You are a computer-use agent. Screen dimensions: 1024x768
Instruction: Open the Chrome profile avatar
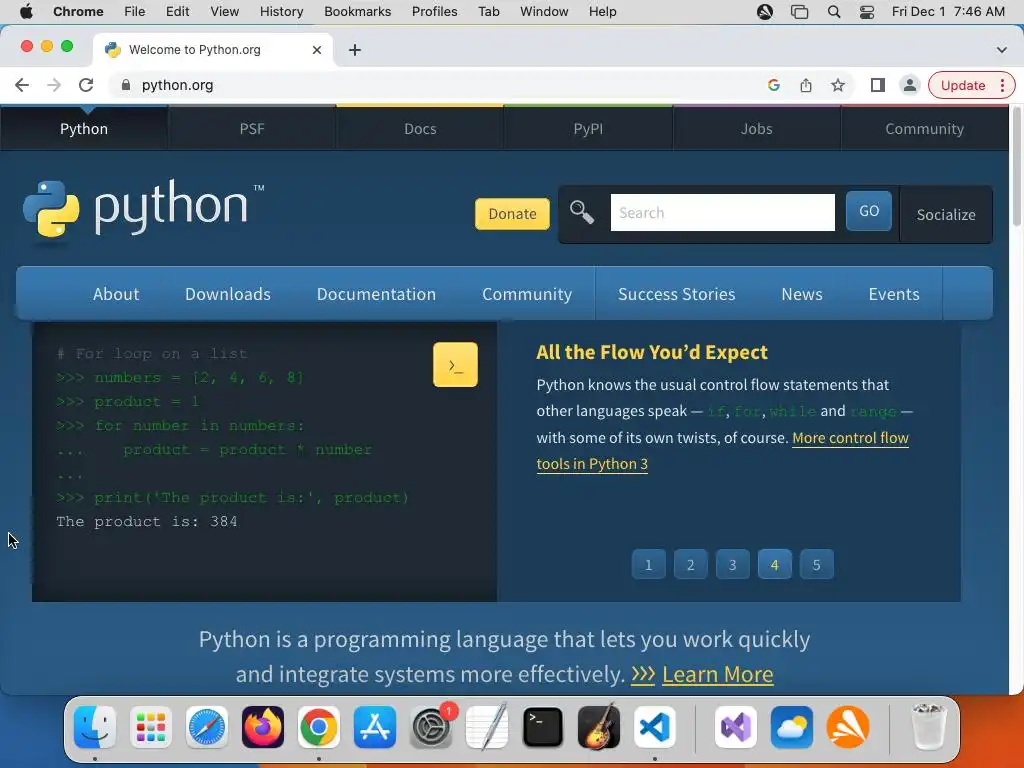(x=909, y=85)
